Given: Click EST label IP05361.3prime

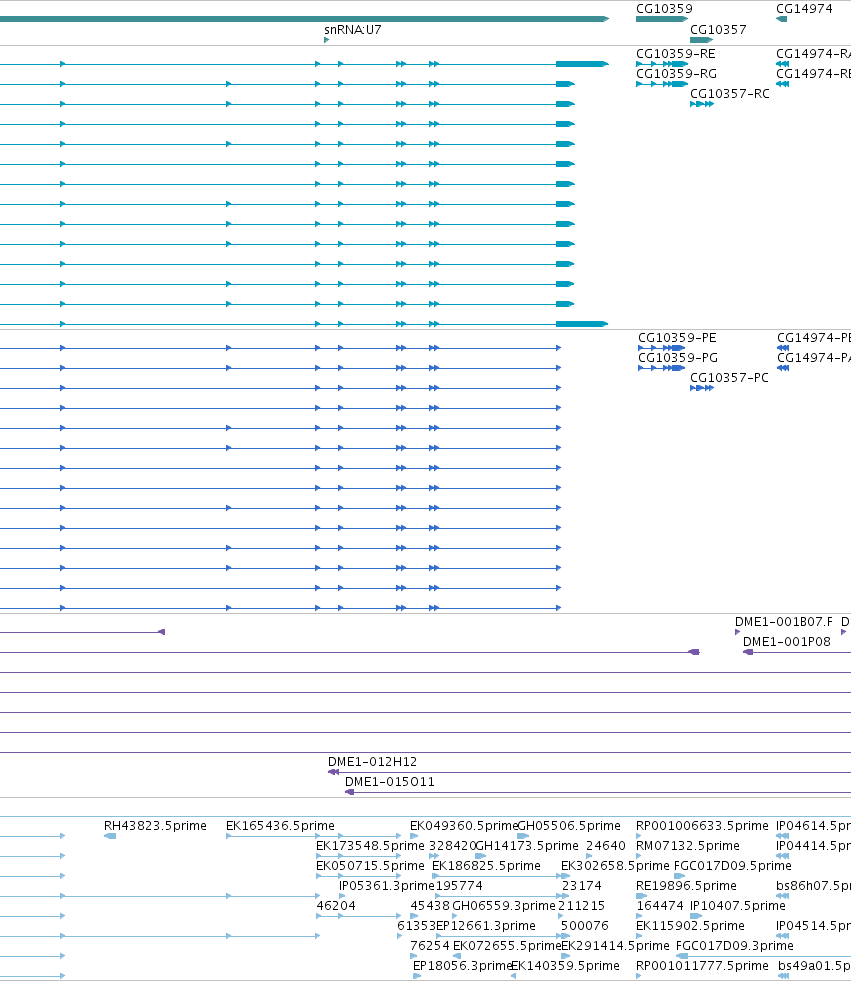Looking at the screenshot, I should pos(387,886).
